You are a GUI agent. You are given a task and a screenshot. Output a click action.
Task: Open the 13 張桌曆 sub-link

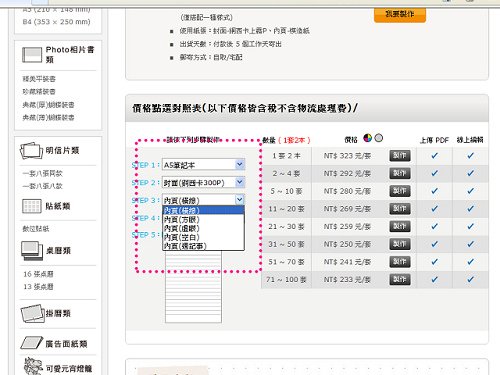tap(38, 287)
